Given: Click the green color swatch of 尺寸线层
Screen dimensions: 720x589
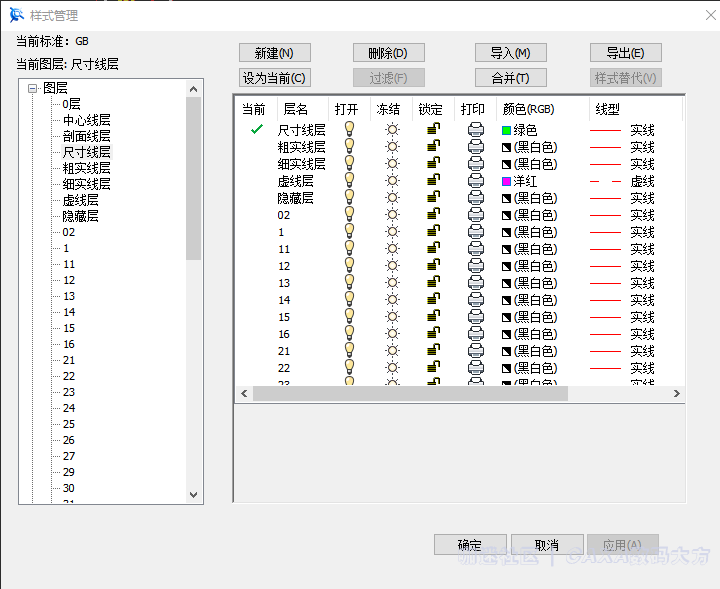Looking at the screenshot, I should (507, 130).
